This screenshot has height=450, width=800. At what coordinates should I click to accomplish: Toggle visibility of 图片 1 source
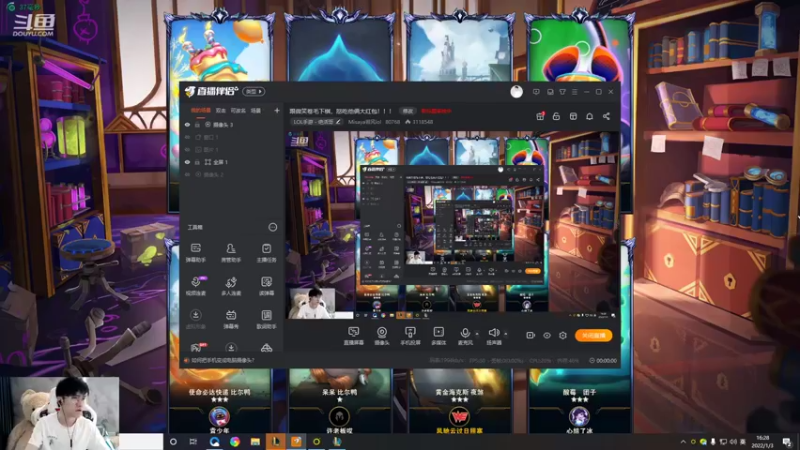(187, 149)
